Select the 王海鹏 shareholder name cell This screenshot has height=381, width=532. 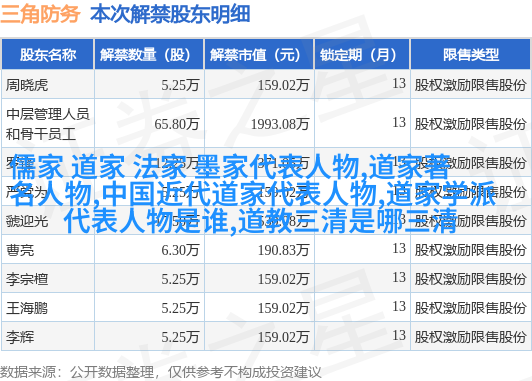coord(27,308)
